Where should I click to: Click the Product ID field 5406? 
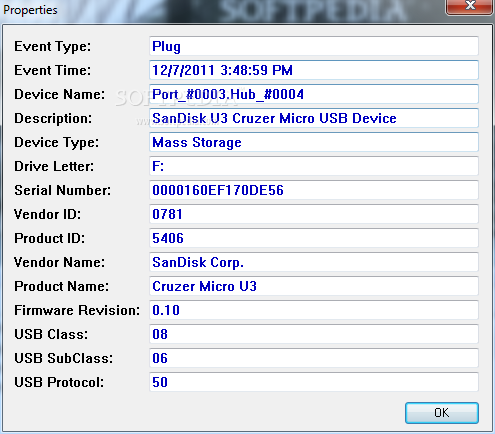[314, 238]
